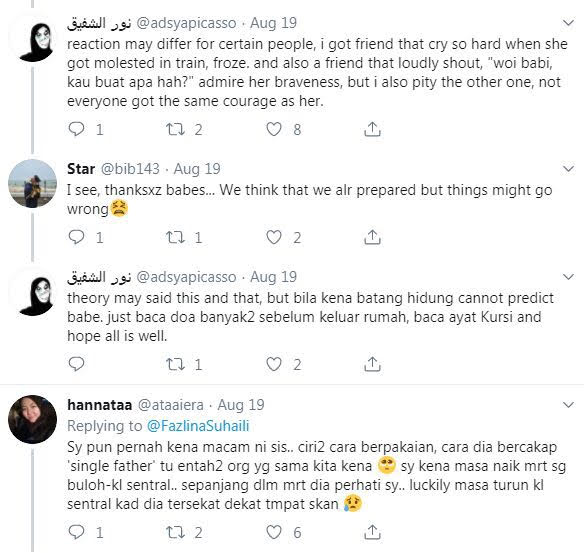Open Star's avatar photo
The height and width of the screenshot is (553, 584).
coord(32,183)
